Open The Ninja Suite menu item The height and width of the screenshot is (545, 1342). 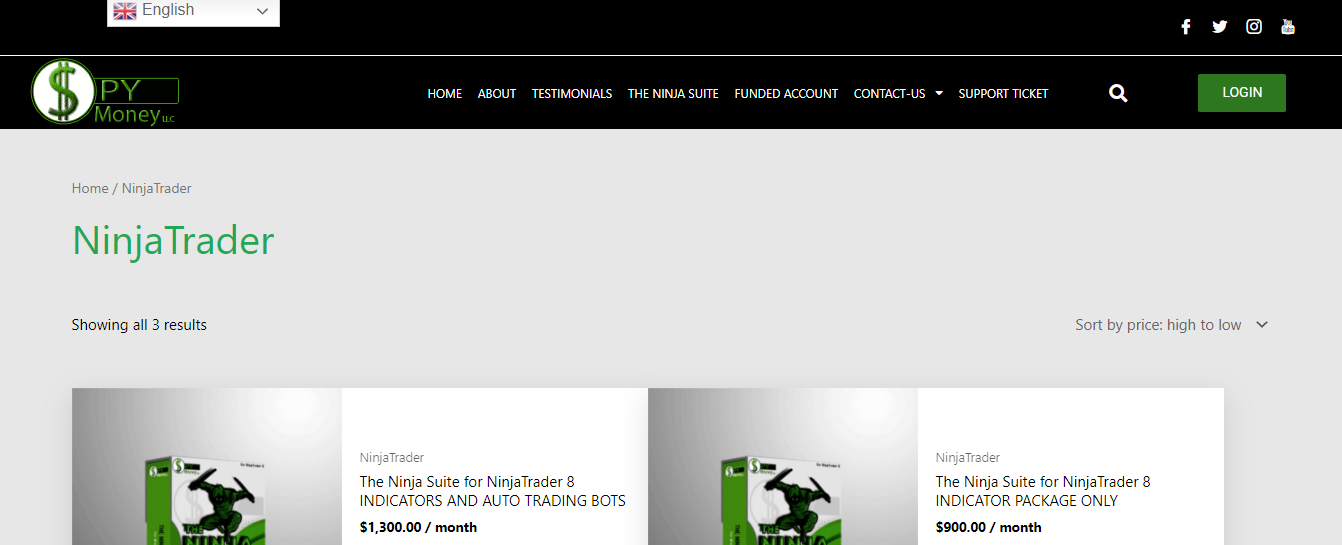pos(673,93)
